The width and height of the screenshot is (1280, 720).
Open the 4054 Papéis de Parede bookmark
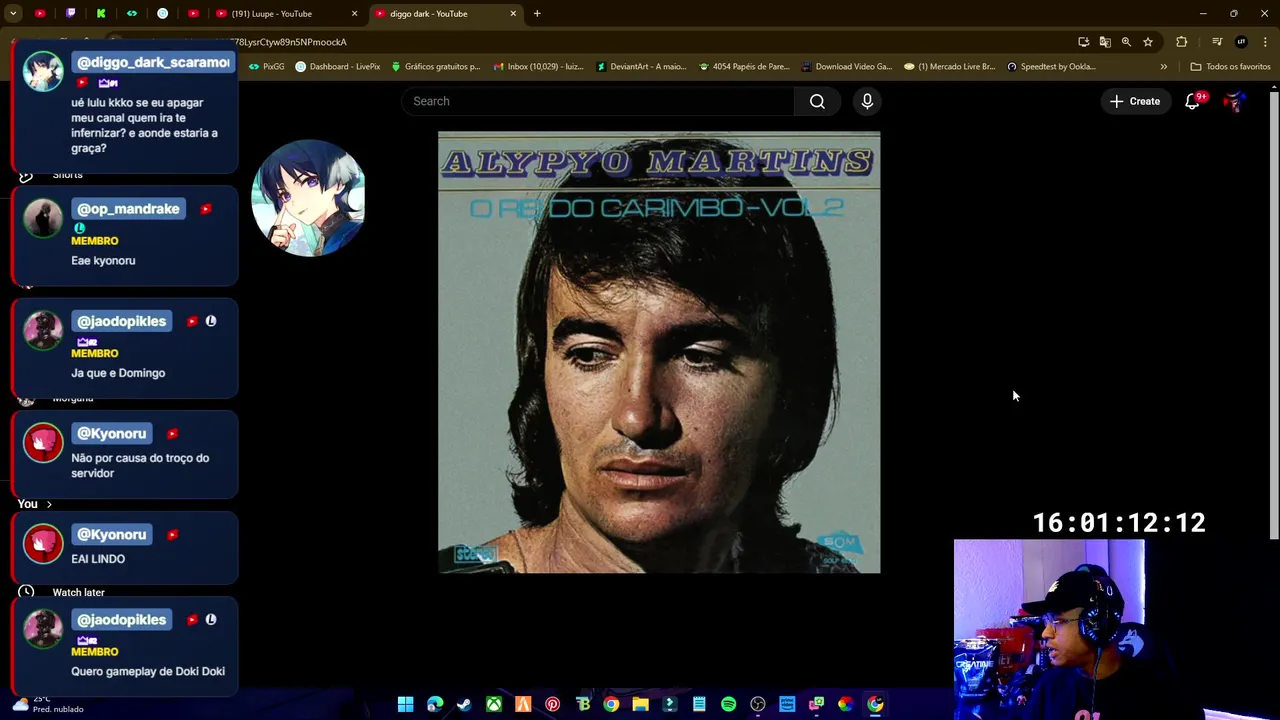(x=745, y=67)
